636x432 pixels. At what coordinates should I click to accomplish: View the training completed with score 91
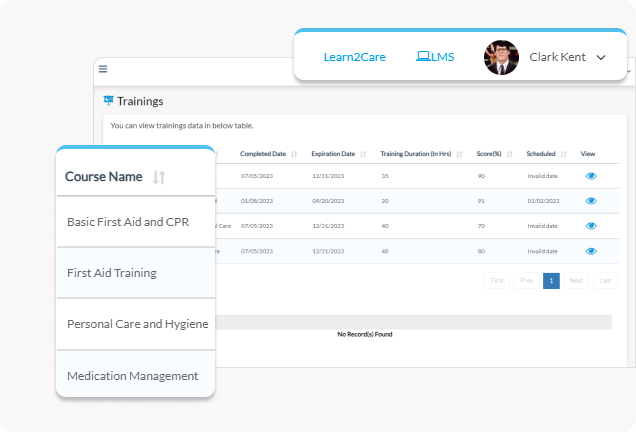591,201
